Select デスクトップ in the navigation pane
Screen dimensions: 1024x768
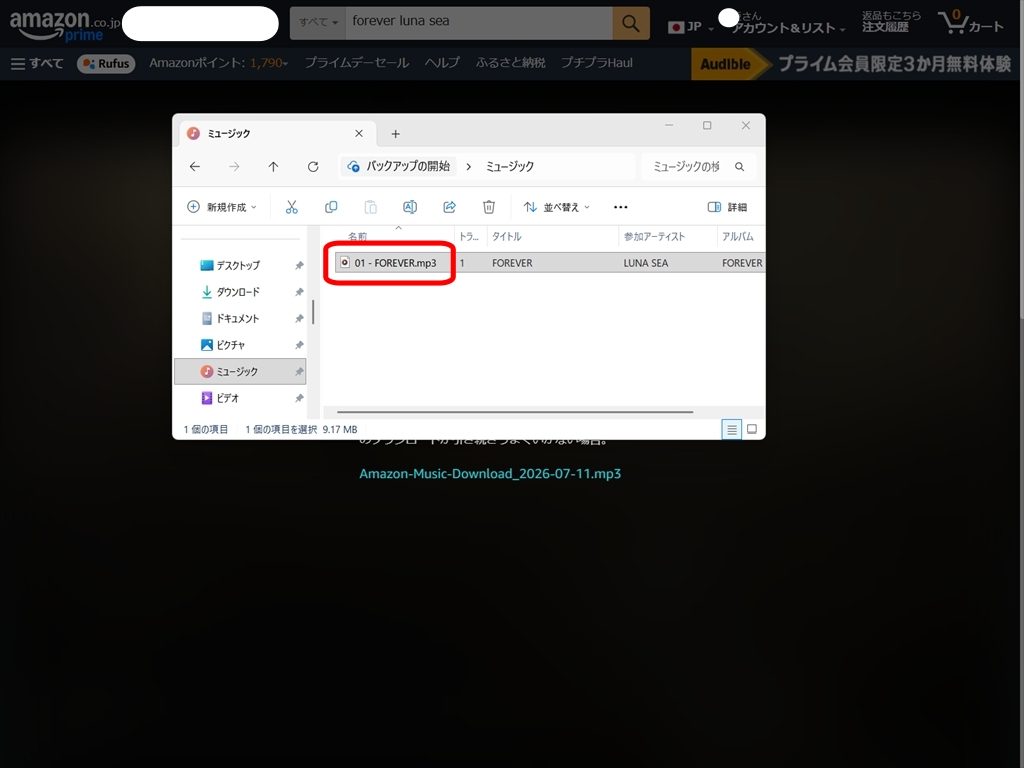240,265
